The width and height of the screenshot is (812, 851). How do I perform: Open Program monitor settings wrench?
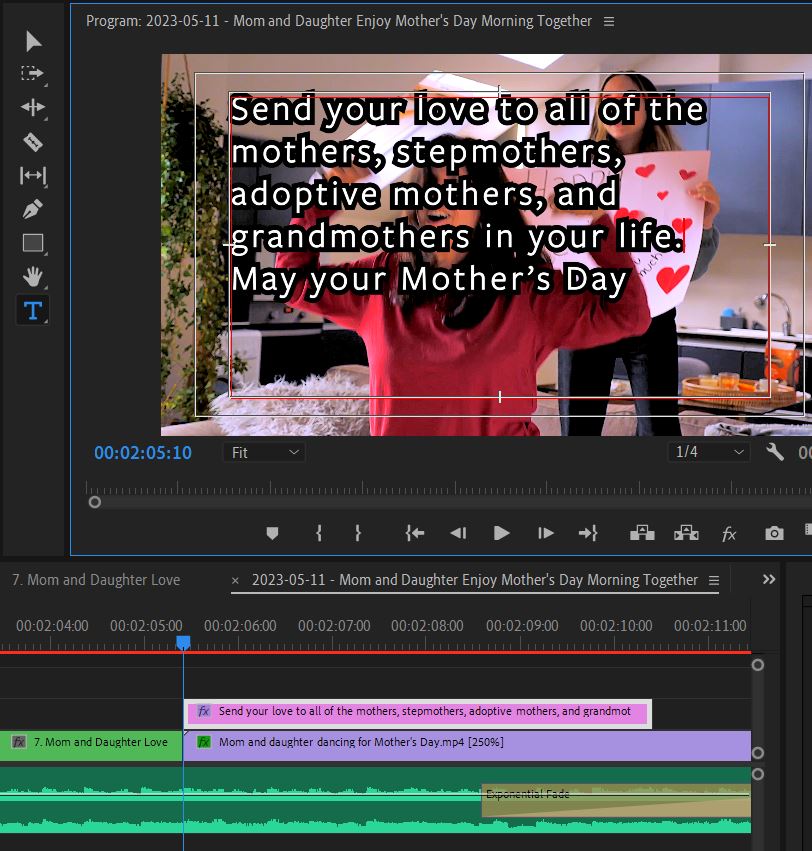tap(775, 452)
